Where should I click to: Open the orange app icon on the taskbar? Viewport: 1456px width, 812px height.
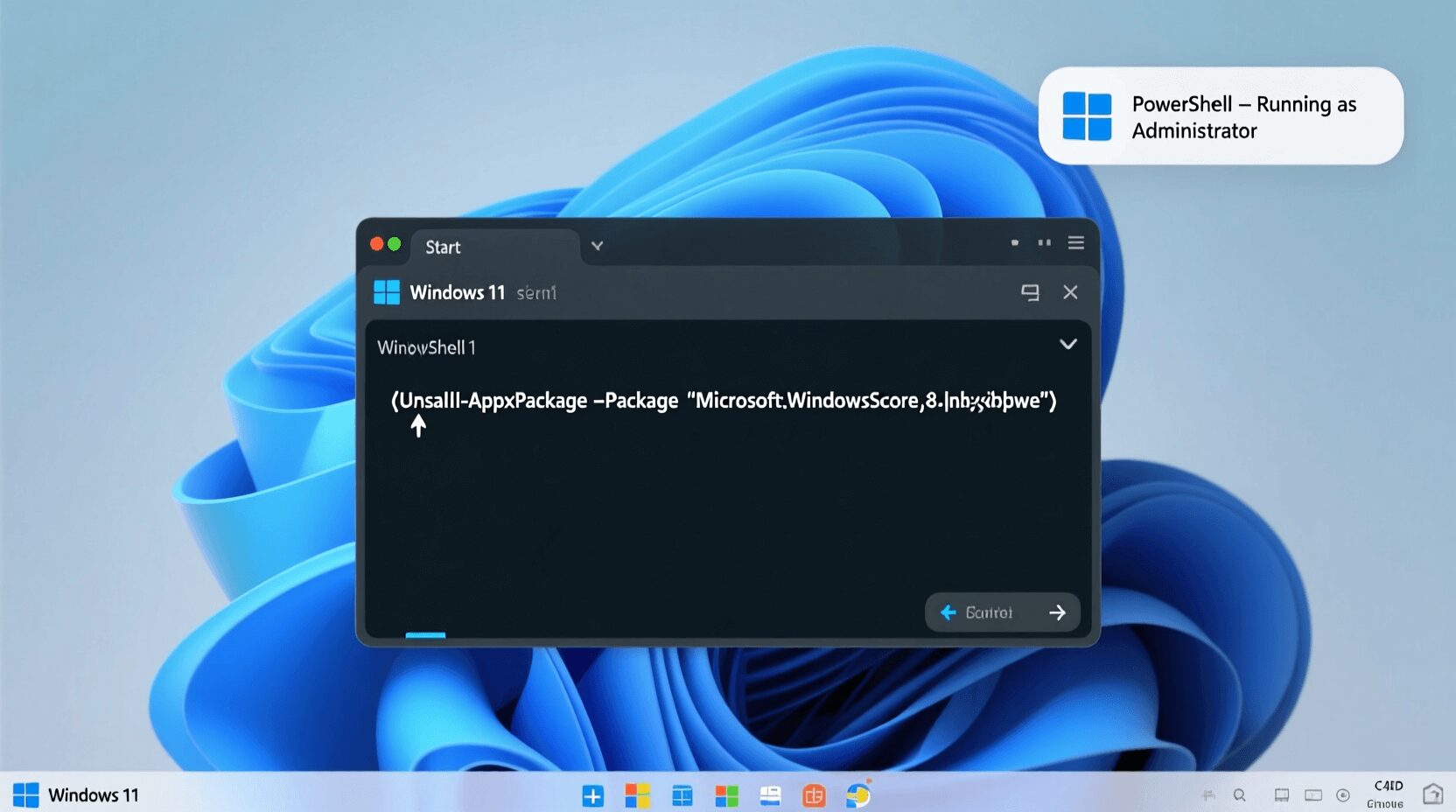tap(814, 795)
